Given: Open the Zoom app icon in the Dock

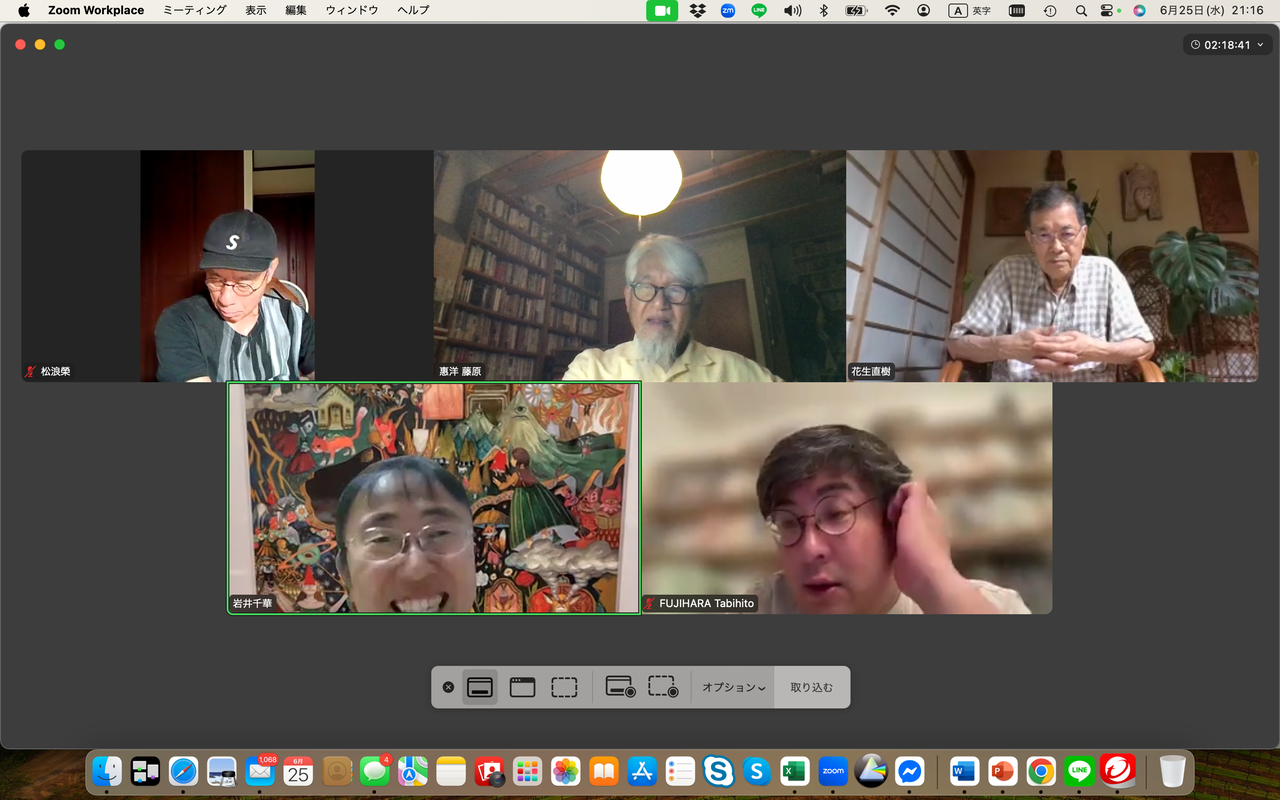Looking at the screenshot, I should pos(833,771).
